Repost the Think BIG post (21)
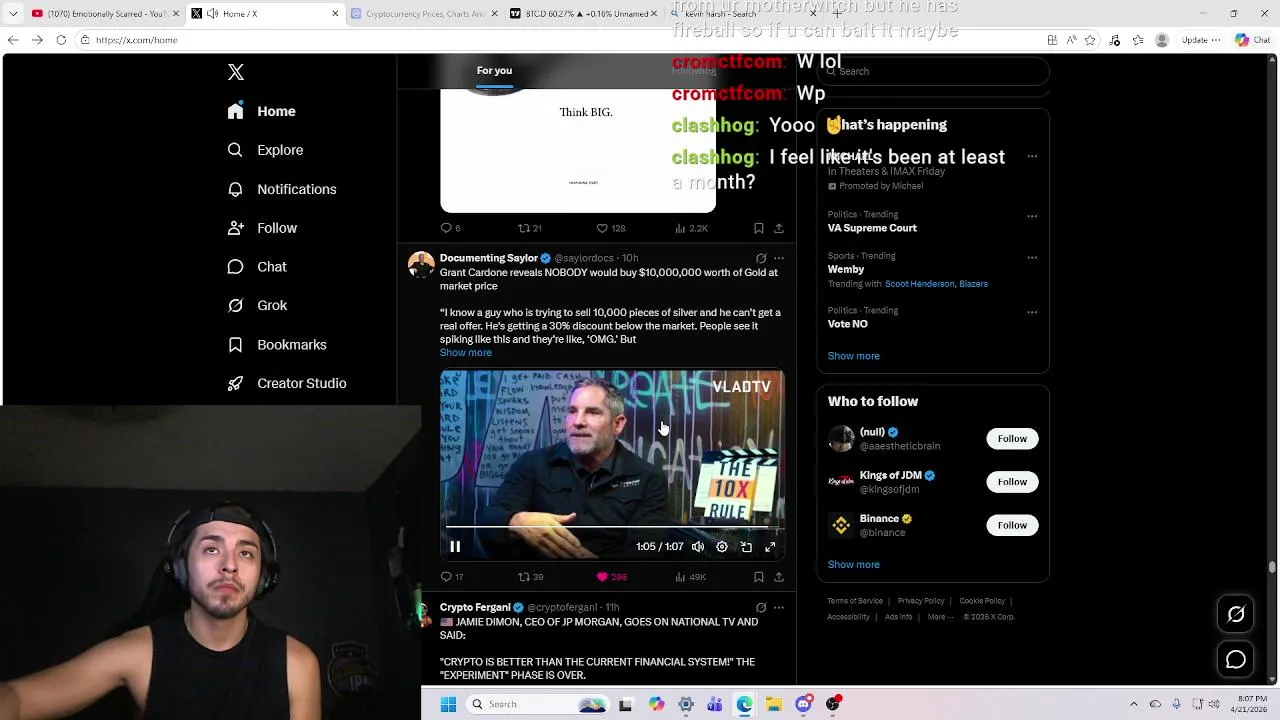 pyautogui.click(x=529, y=228)
